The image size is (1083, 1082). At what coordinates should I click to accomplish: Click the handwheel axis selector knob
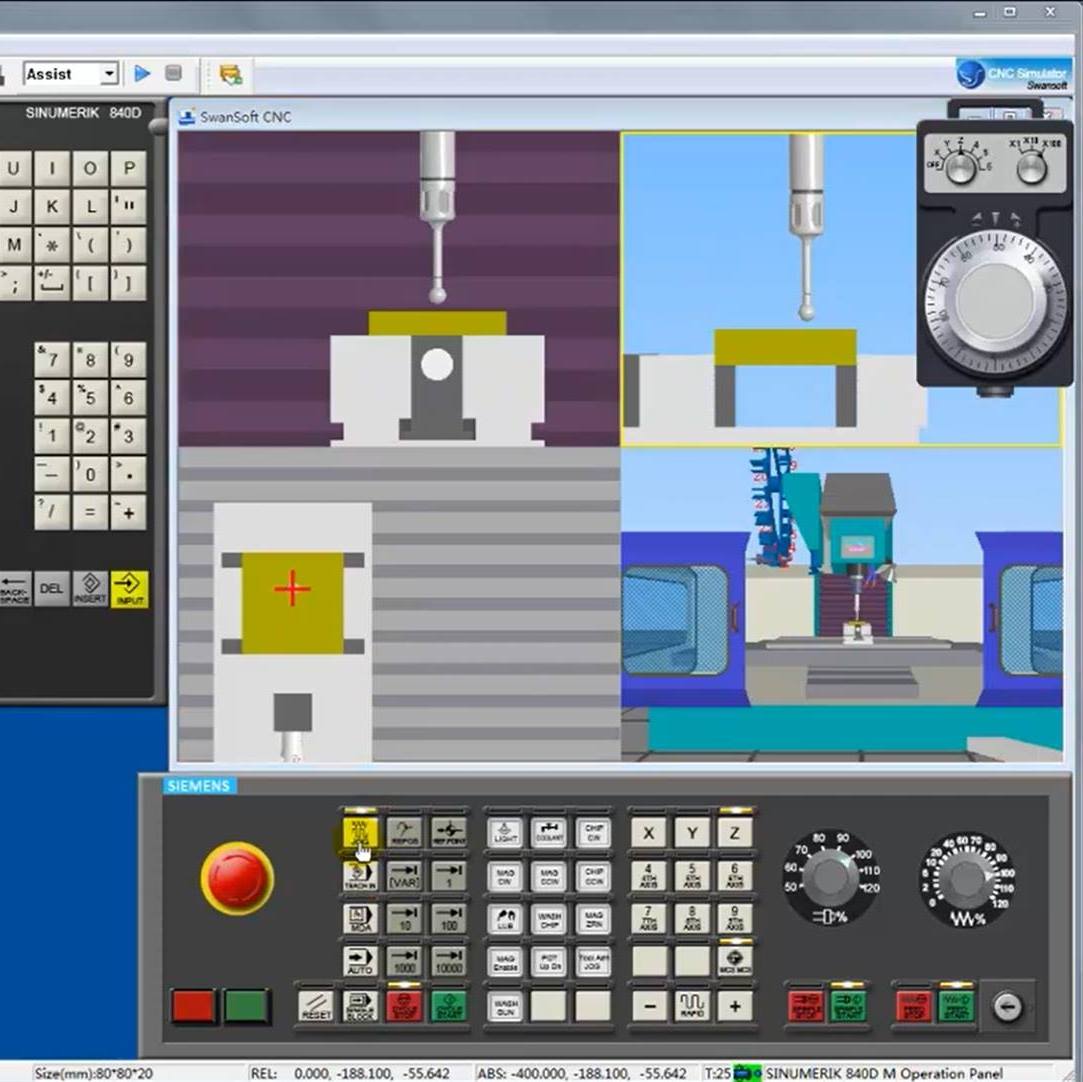pos(960,166)
